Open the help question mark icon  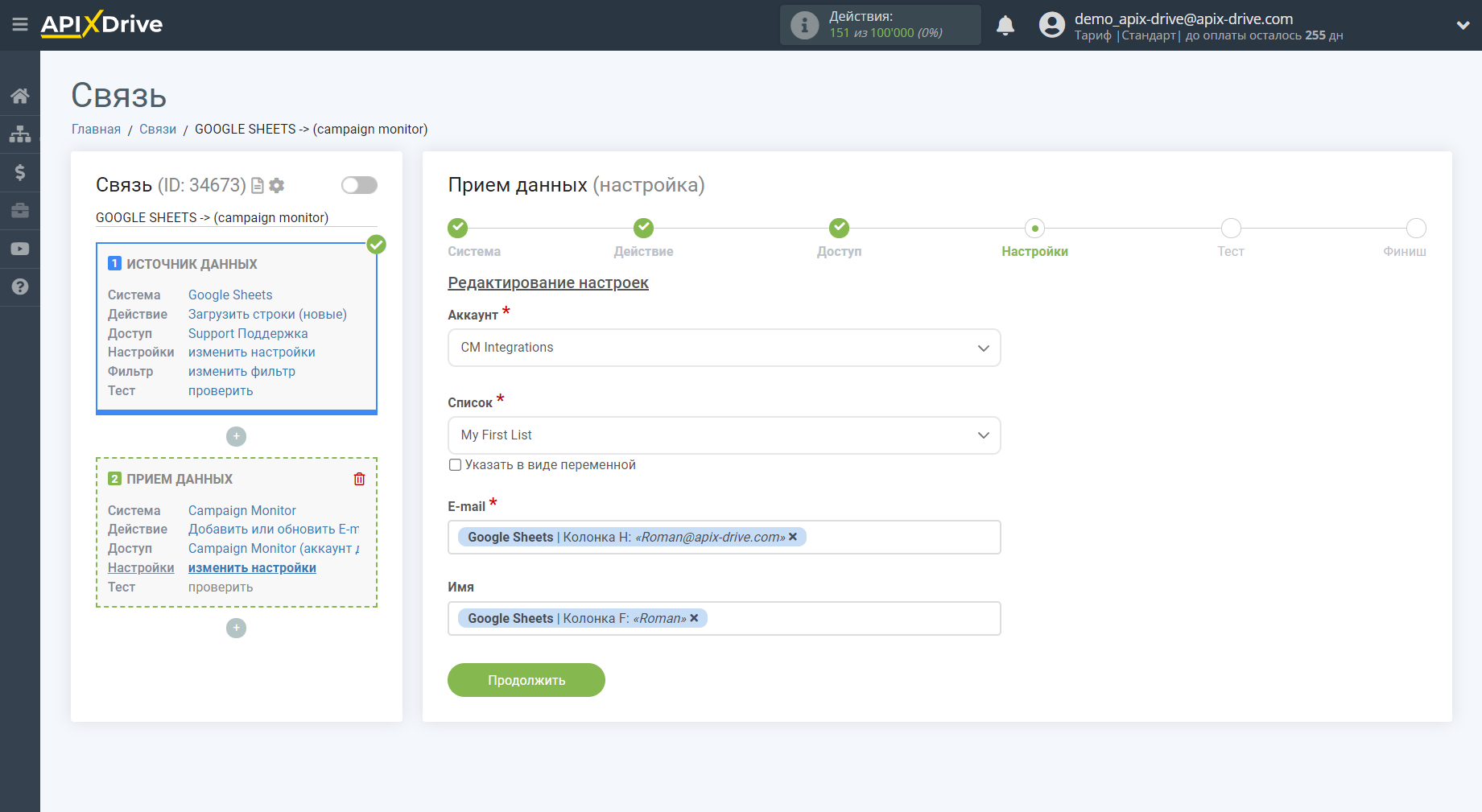tap(20, 286)
